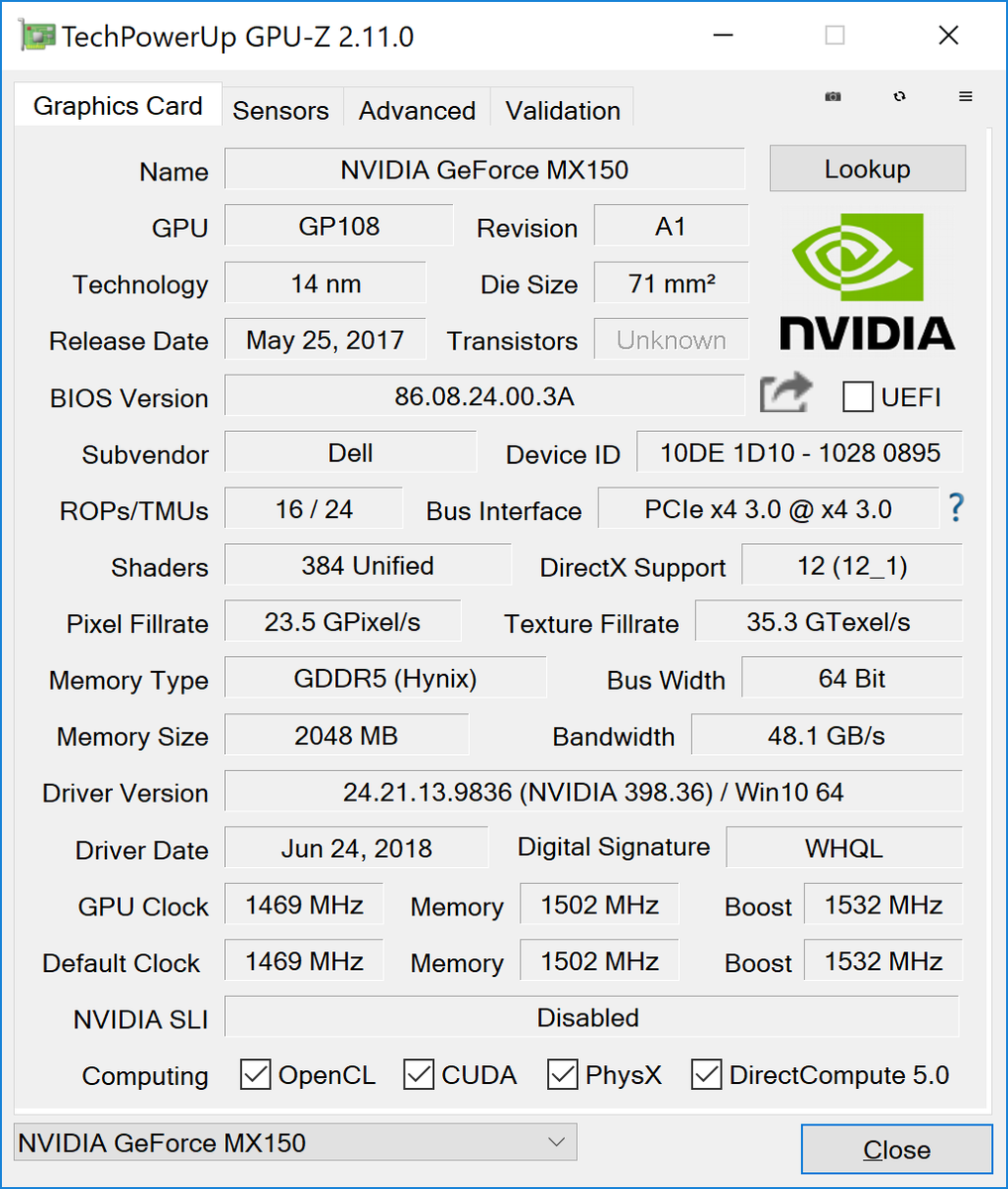The width and height of the screenshot is (1008, 1189).
Task: Click the Driver Version text field
Action: (593, 792)
